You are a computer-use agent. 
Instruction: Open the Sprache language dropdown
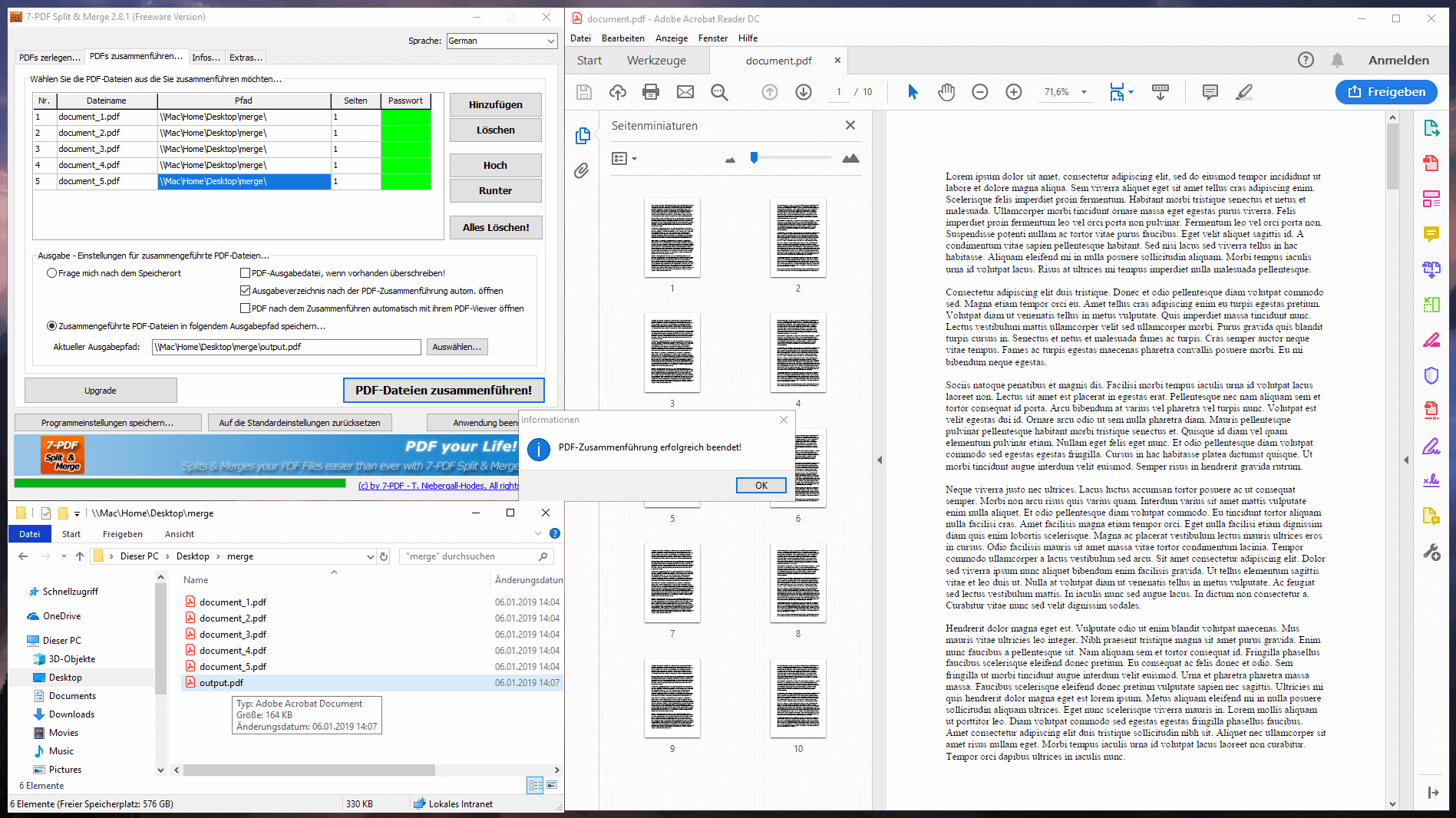coord(502,41)
